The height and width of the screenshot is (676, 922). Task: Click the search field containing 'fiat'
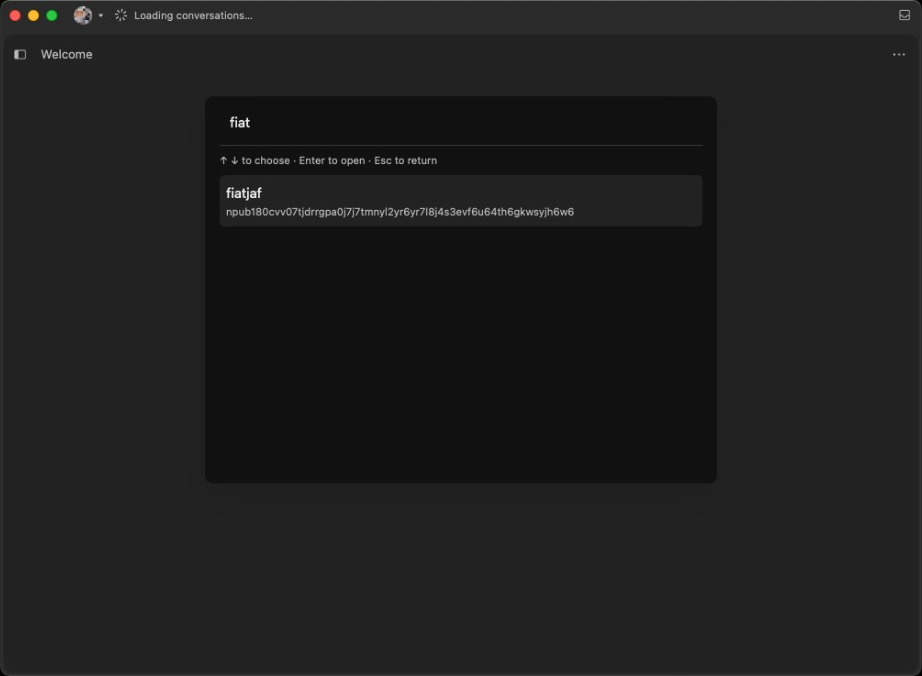point(460,123)
